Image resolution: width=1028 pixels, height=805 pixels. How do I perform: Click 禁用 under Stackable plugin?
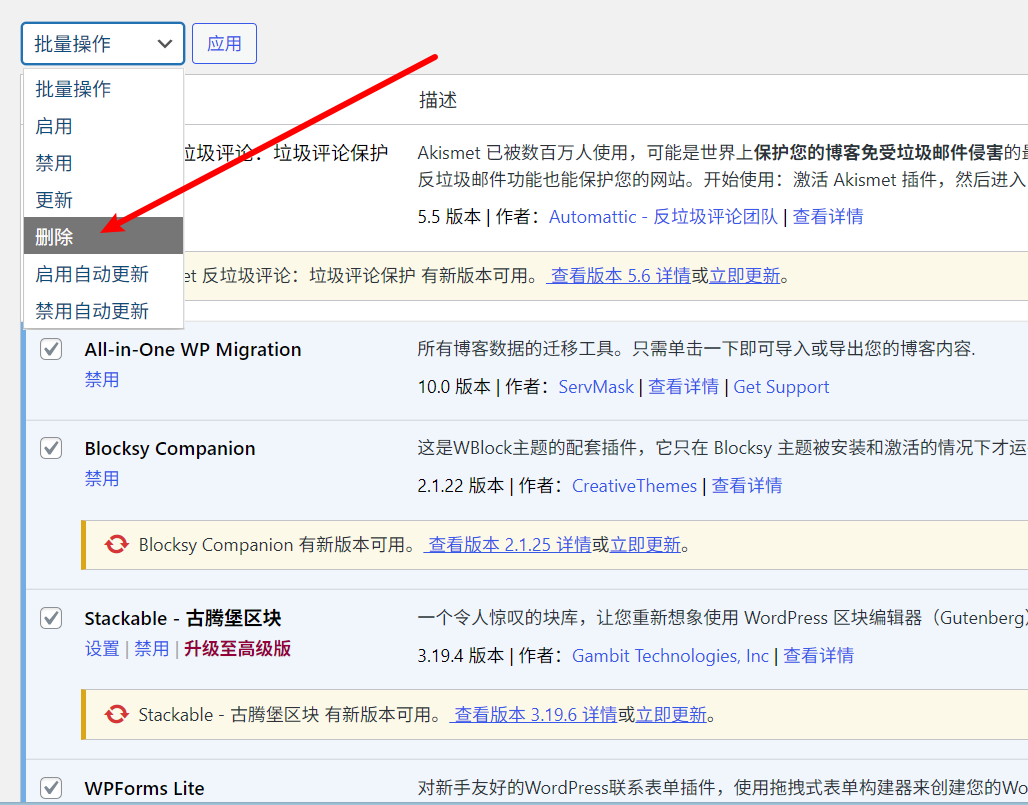point(151,649)
